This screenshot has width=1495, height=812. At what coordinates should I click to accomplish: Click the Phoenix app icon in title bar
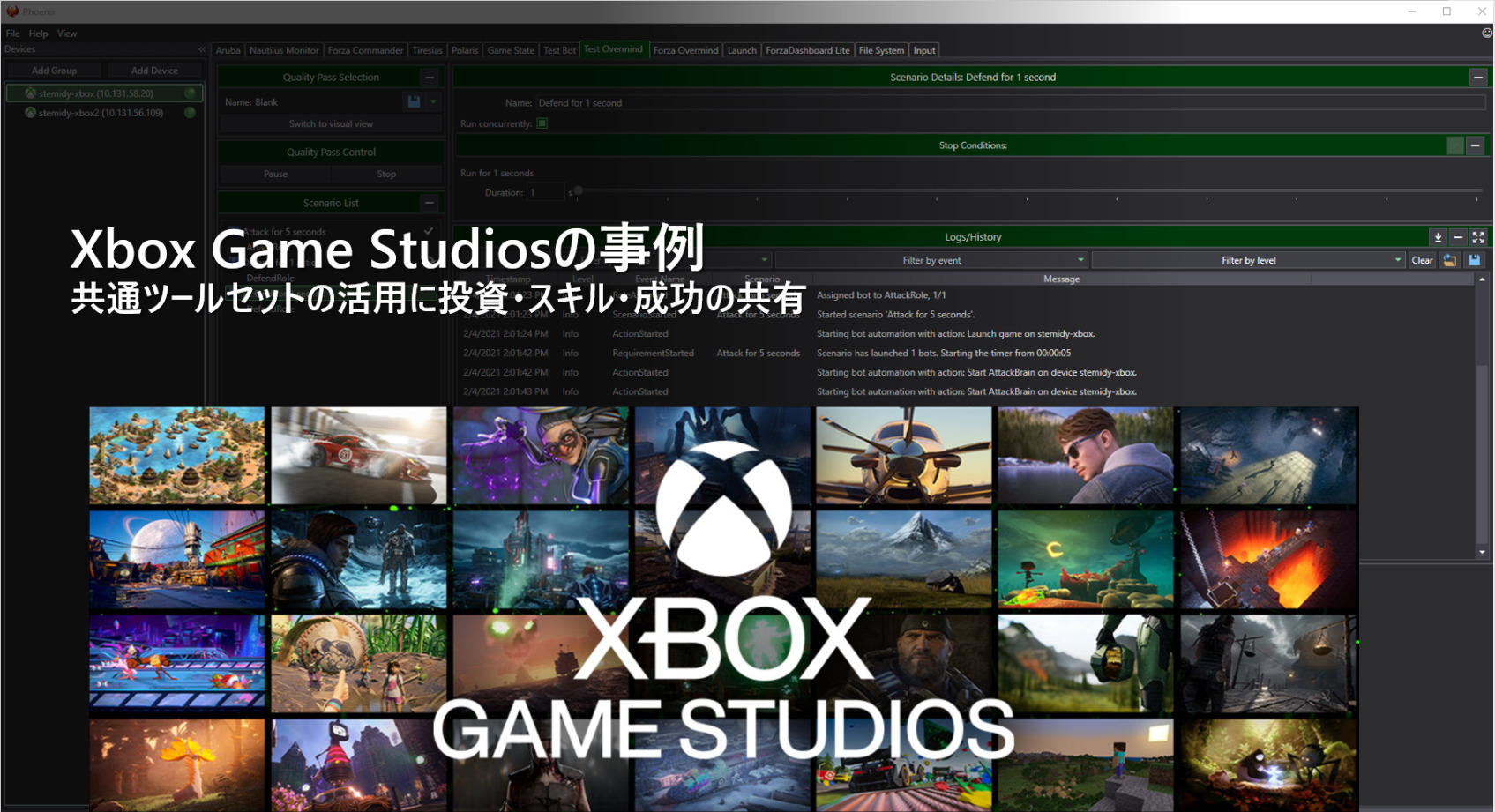12,11
